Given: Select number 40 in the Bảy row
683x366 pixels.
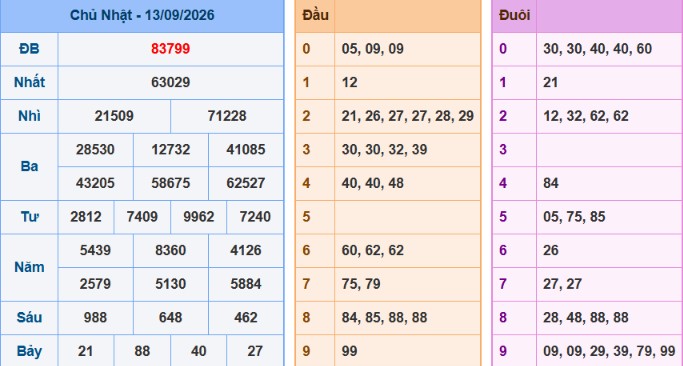Looking at the screenshot, I should (x=199, y=351).
